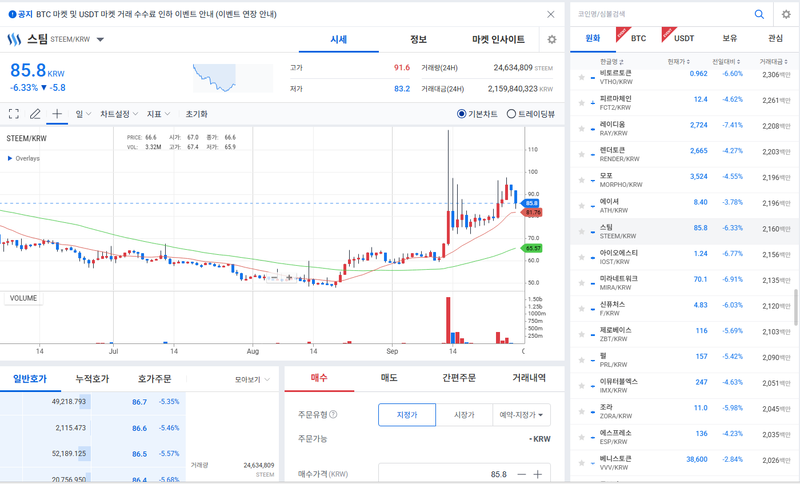The image size is (800, 484).
Task: Open the 일 interval dropdown
Action: tap(83, 114)
